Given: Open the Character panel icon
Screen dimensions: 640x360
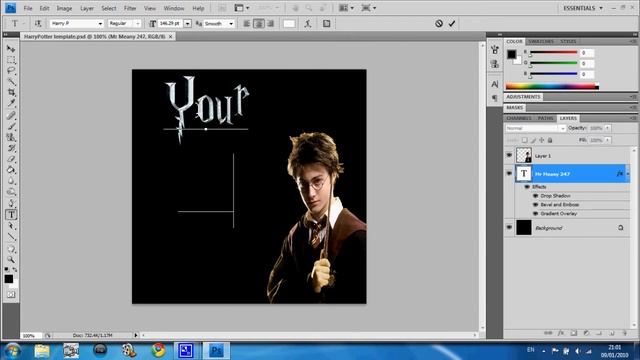Looking at the screenshot, I should click(495, 84).
